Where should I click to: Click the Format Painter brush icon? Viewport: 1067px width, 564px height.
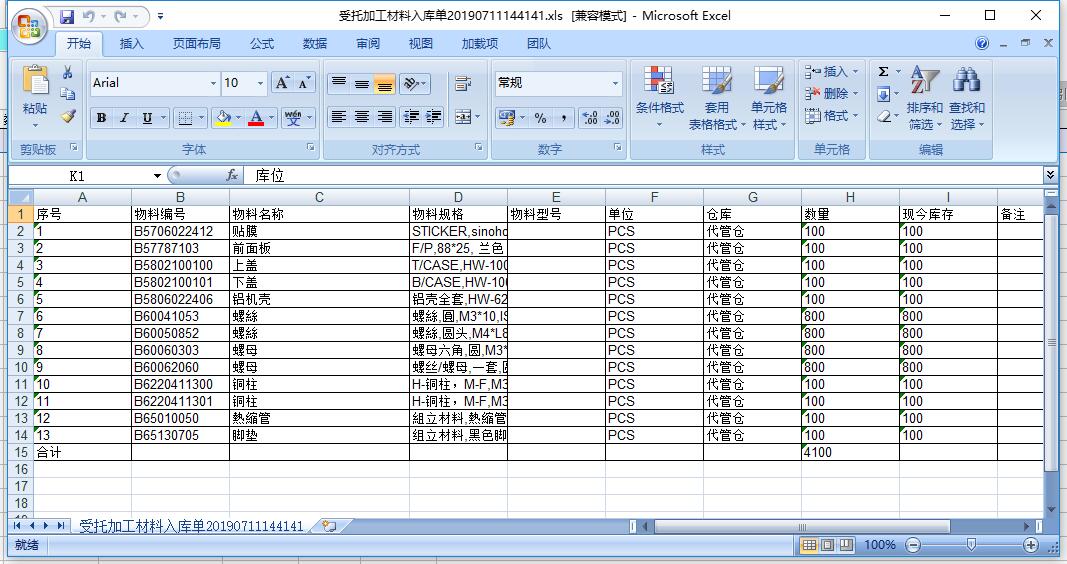pyautogui.click(x=68, y=116)
